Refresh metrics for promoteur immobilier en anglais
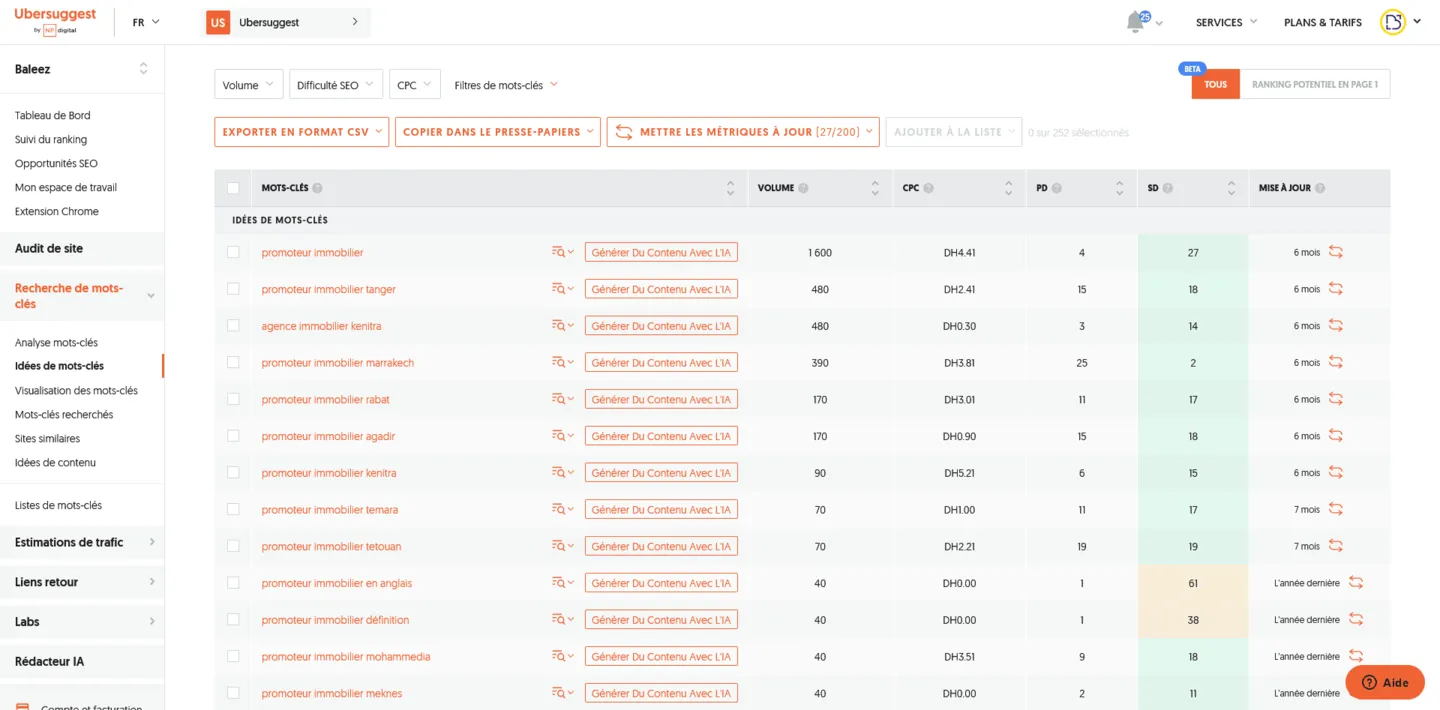This screenshot has height=710, width=1440. click(x=1356, y=582)
